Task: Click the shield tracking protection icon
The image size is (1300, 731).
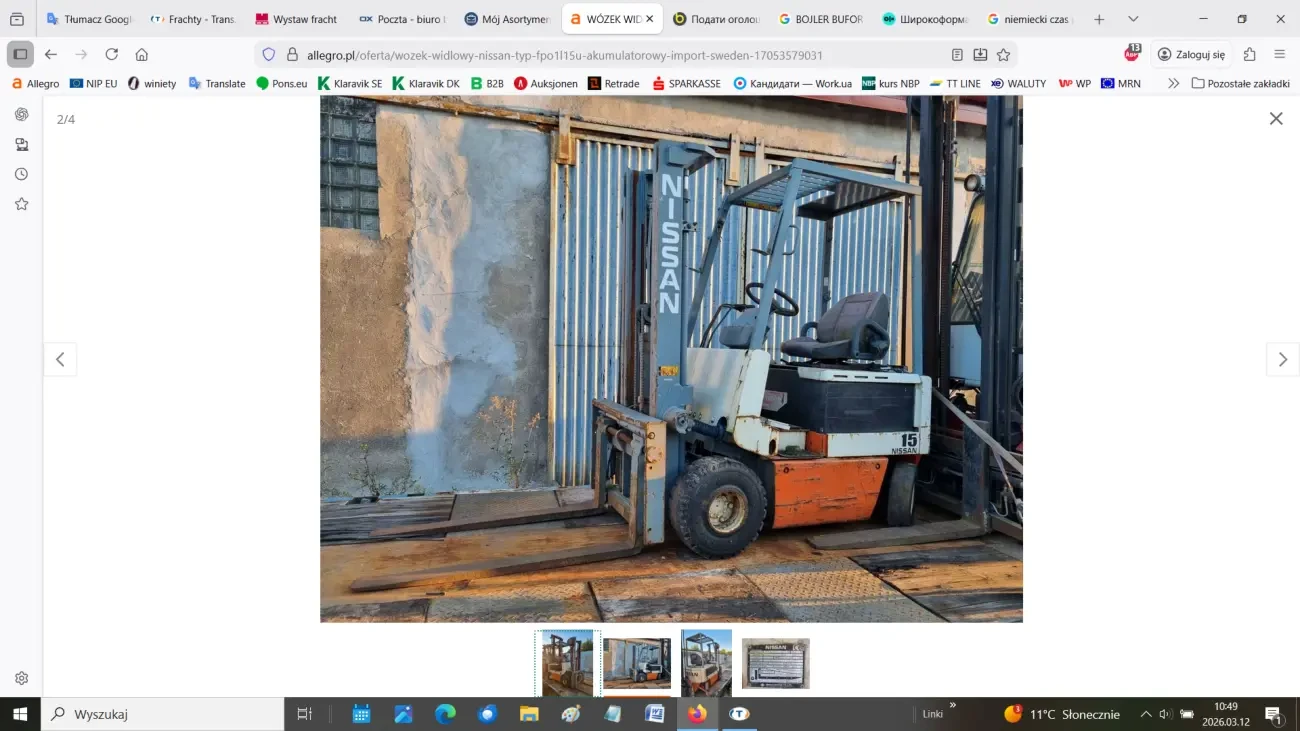Action: click(268, 55)
